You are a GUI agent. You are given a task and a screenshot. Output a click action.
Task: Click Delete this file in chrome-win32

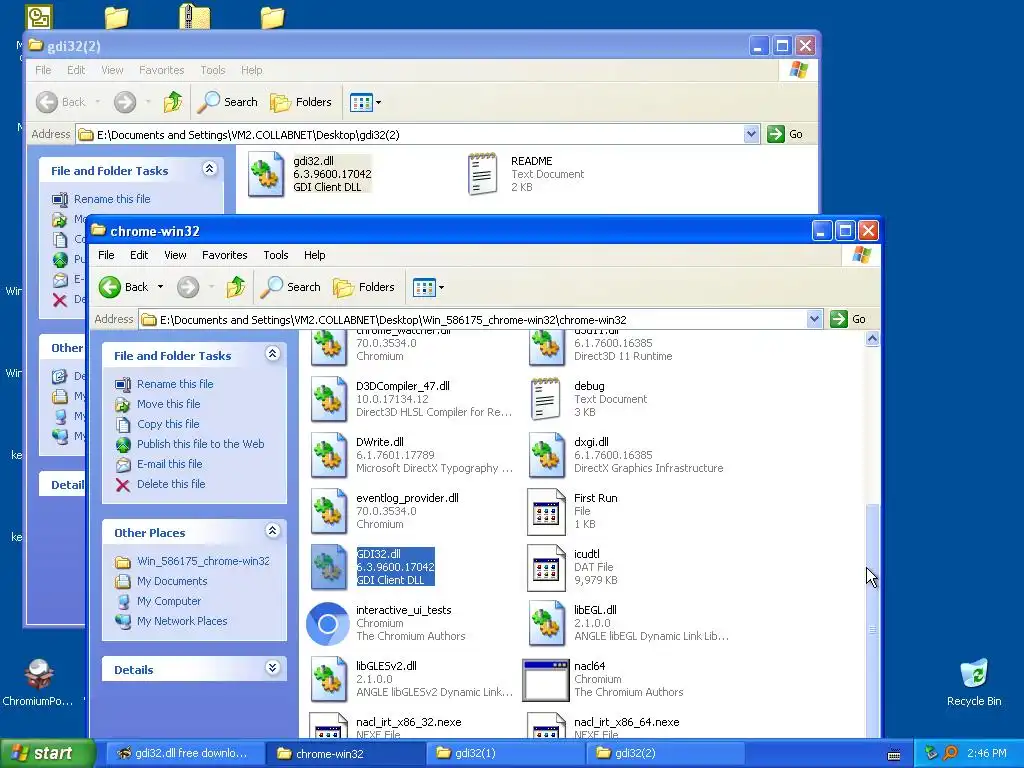171,484
